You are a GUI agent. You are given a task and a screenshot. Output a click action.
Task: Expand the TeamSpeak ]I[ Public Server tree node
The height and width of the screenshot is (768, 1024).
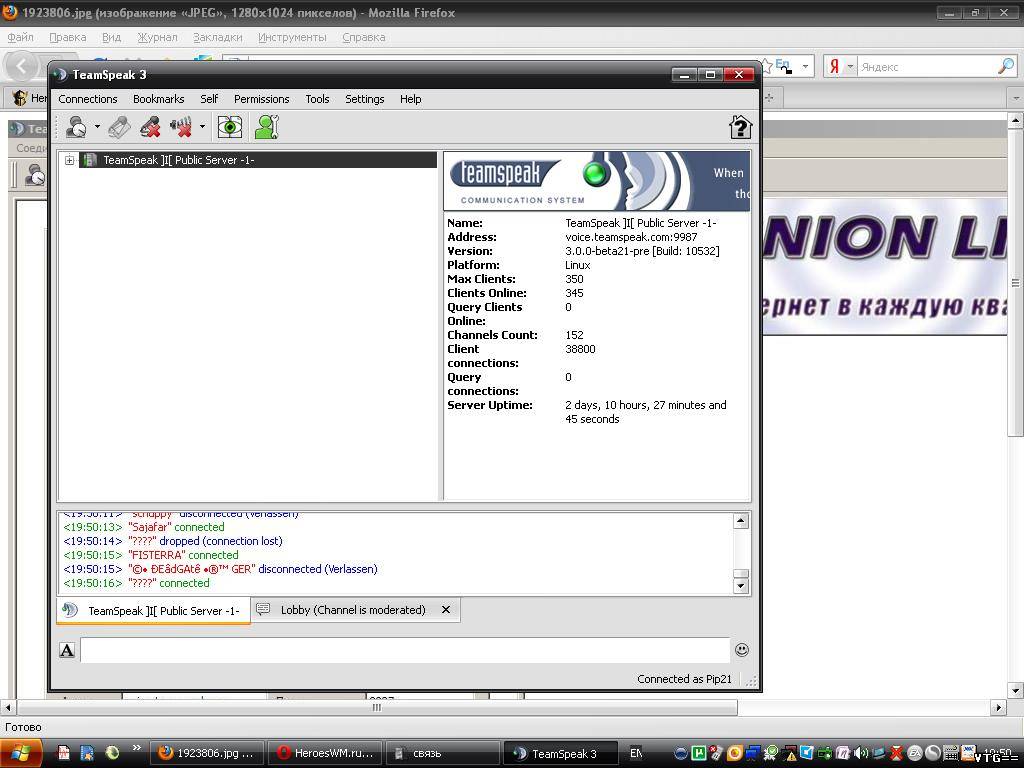[x=69, y=160]
